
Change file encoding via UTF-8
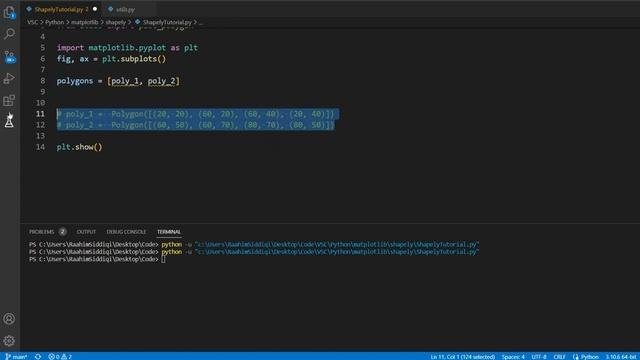click(539, 357)
